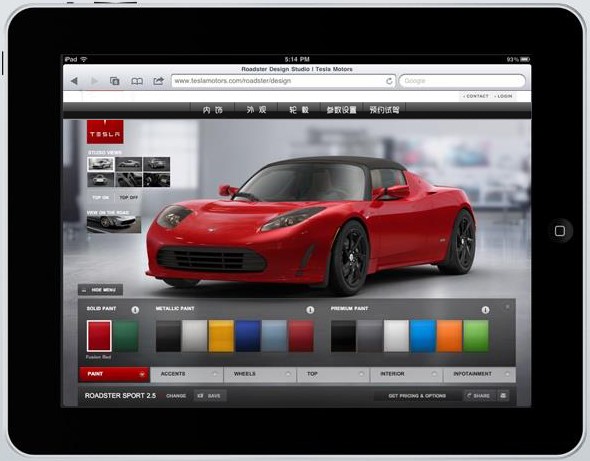Select the rear studio view thumbnail

point(100,180)
